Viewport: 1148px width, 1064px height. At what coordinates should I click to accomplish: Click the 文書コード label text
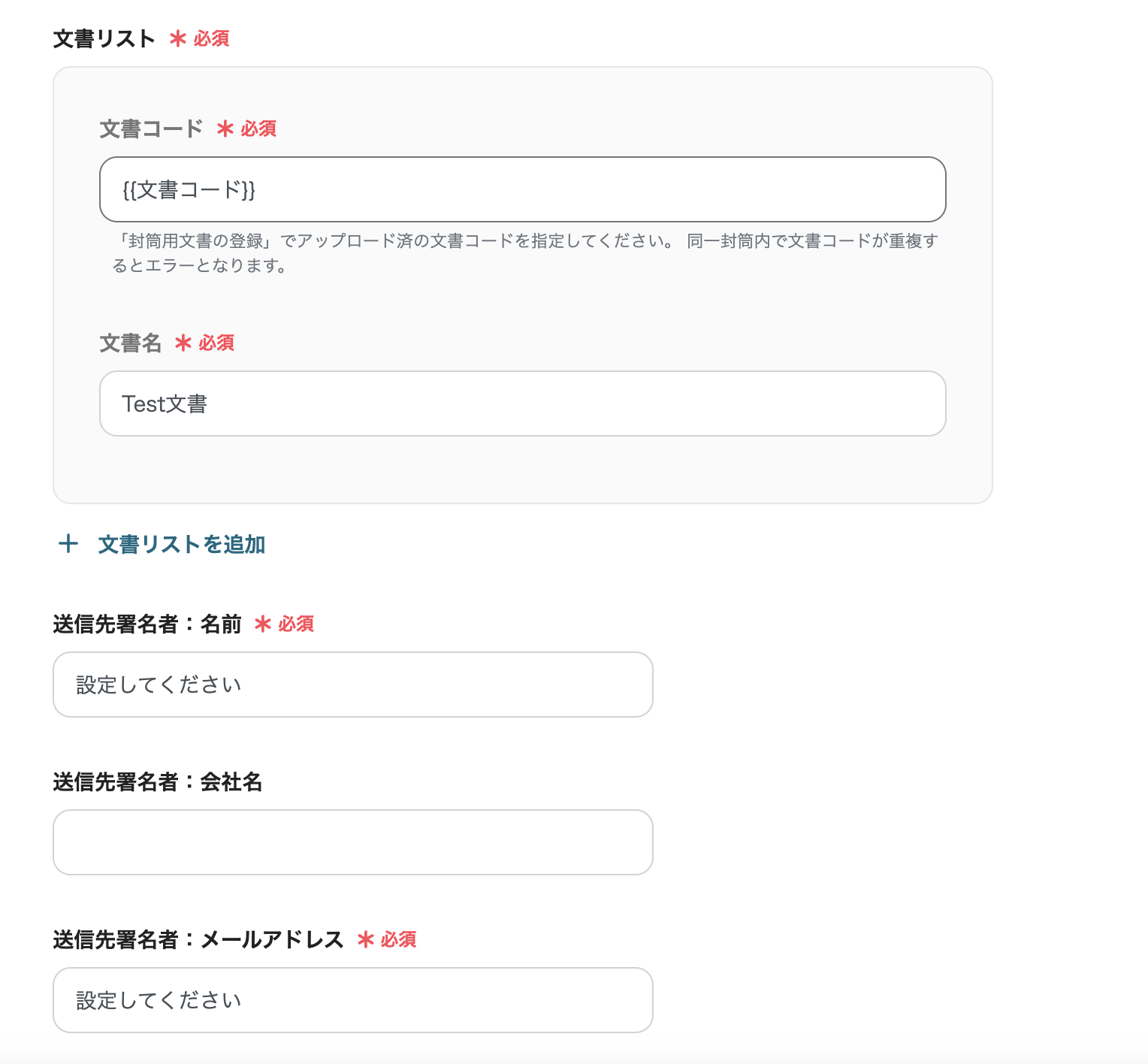tap(150, 128)
